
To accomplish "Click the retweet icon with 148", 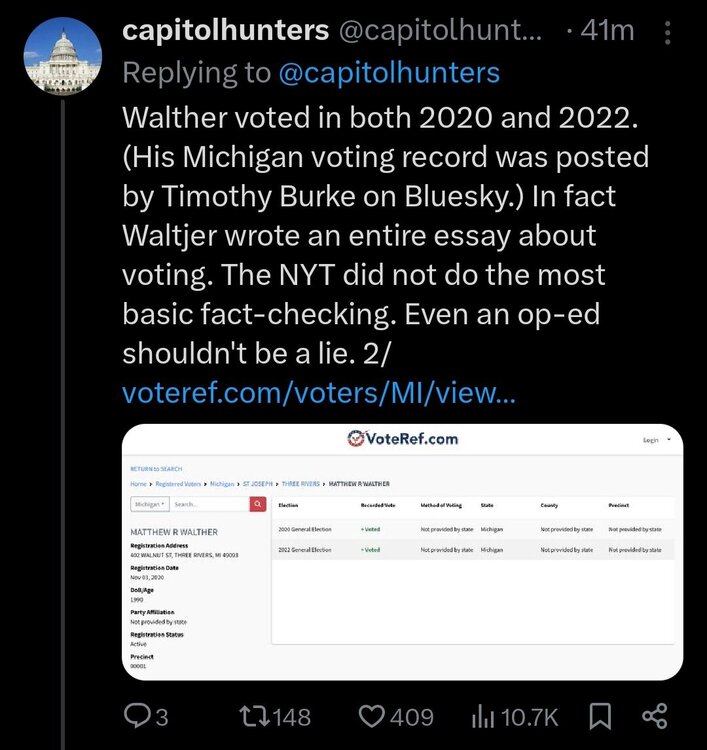I will point(250,716).
